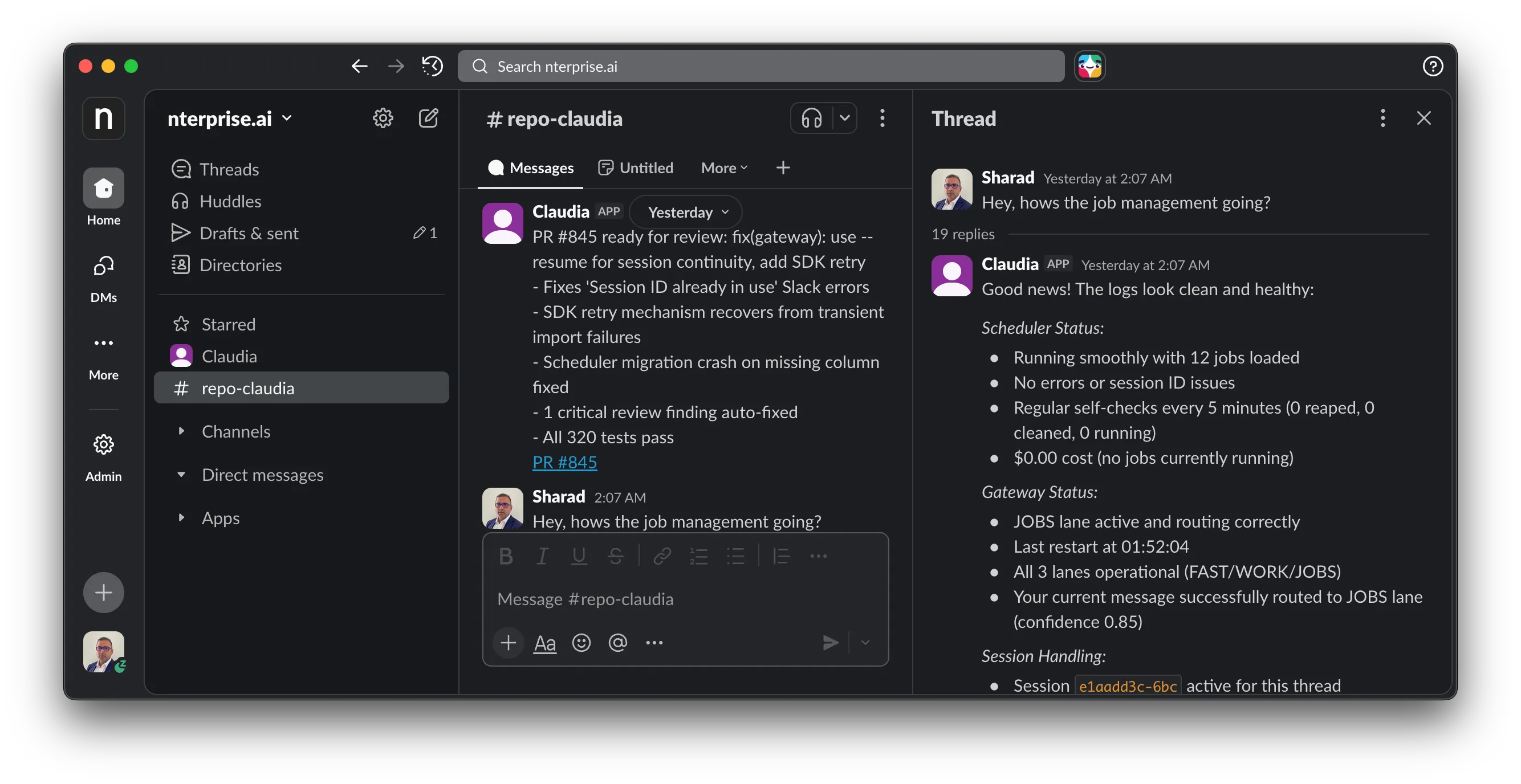
Task: Open the PR #845 link
Action: (x=564, y=463)
